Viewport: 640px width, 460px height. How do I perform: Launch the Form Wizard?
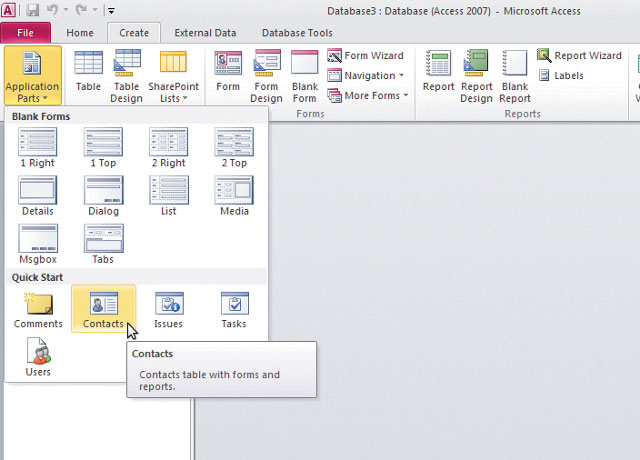click(x=366, y=56)
